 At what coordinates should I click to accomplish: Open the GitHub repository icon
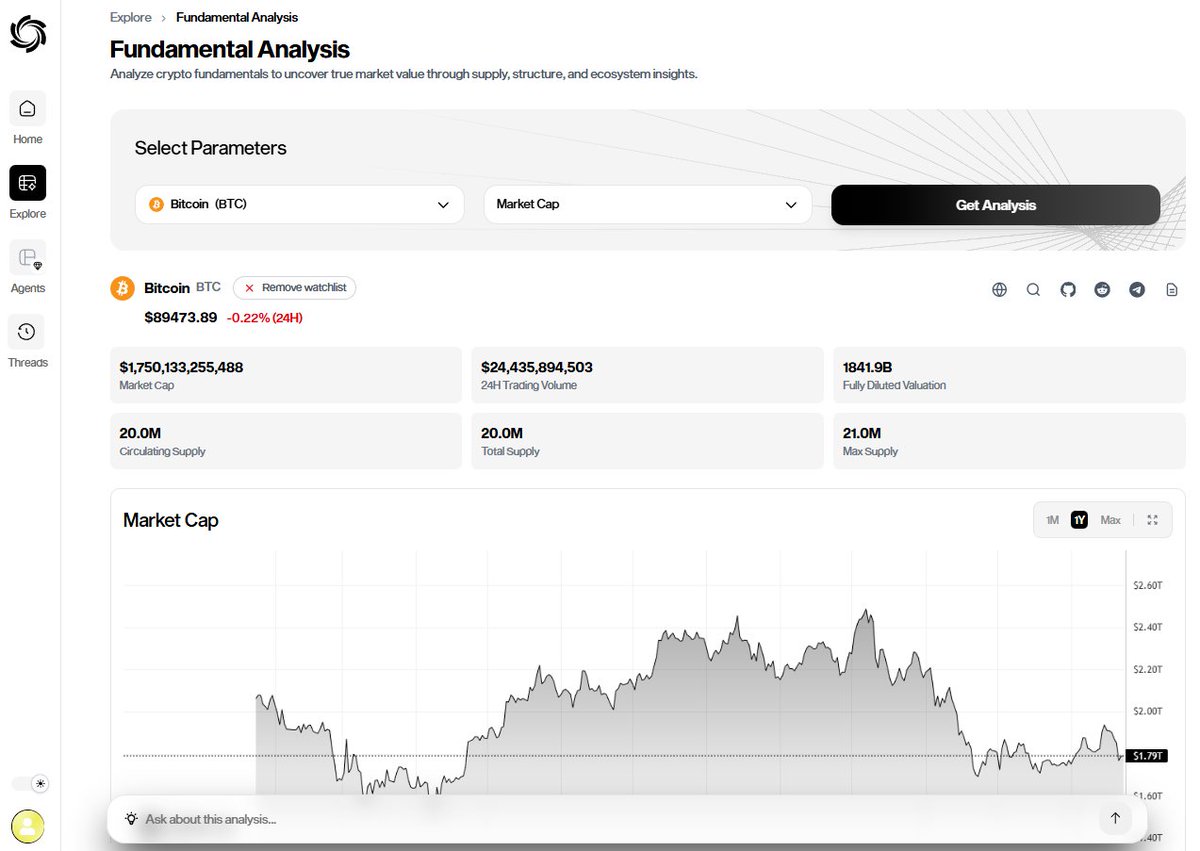point(1068,290)
